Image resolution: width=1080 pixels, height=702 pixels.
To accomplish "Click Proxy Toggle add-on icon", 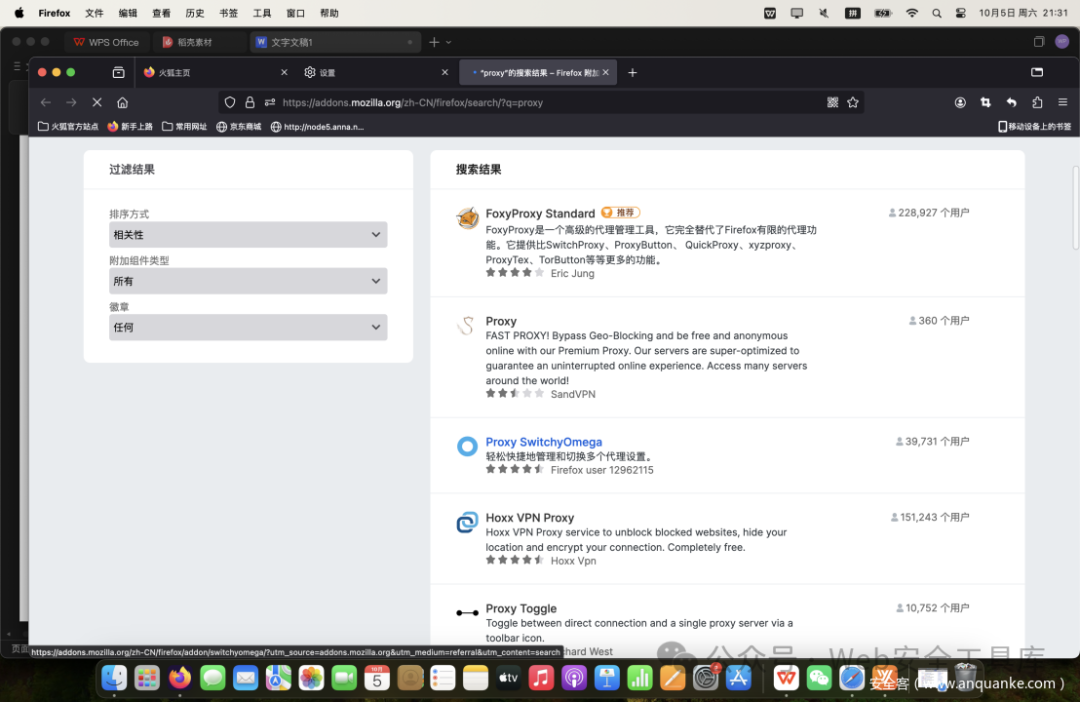I will [x=467, y=612].
